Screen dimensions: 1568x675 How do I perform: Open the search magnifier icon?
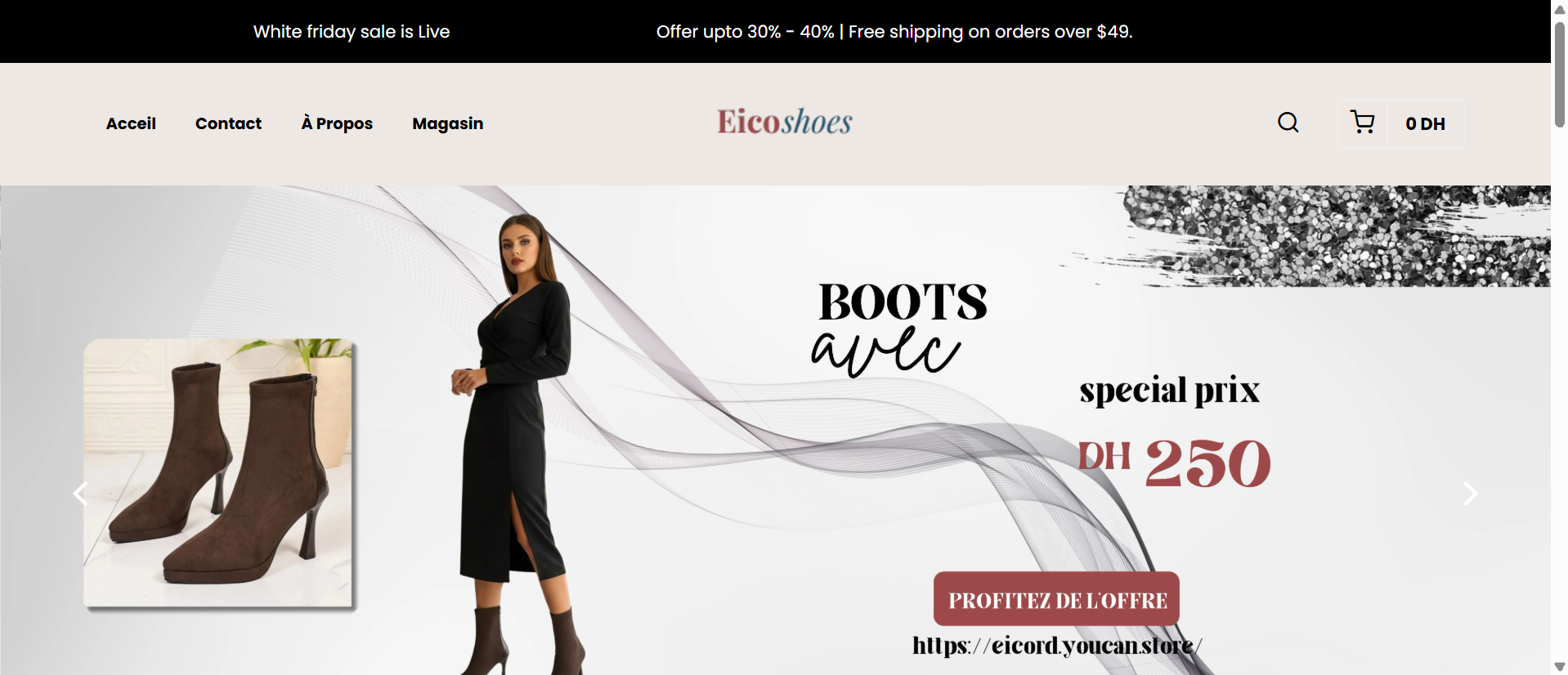point(1288,123)
